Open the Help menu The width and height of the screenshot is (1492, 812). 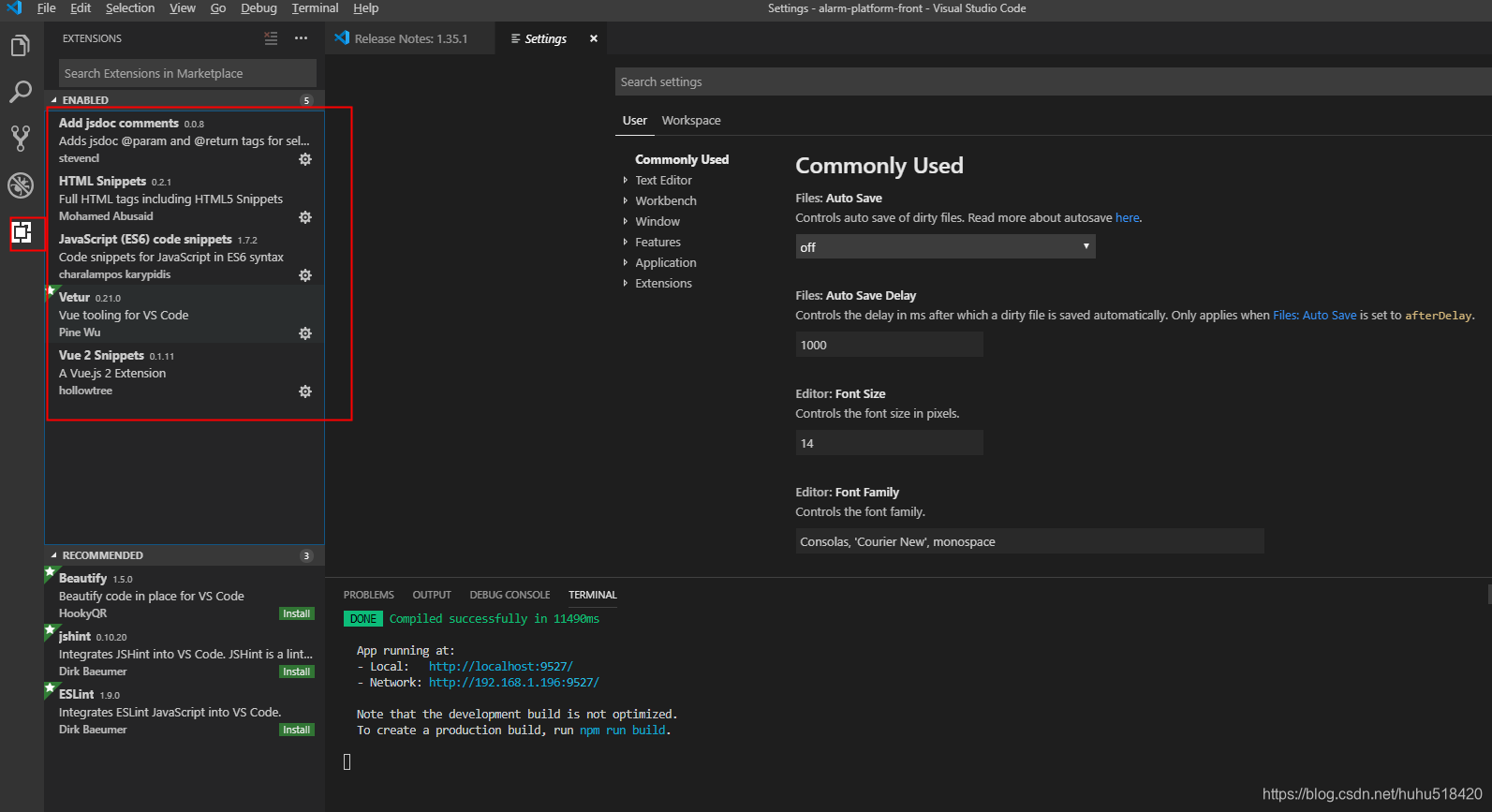point(365,8)
